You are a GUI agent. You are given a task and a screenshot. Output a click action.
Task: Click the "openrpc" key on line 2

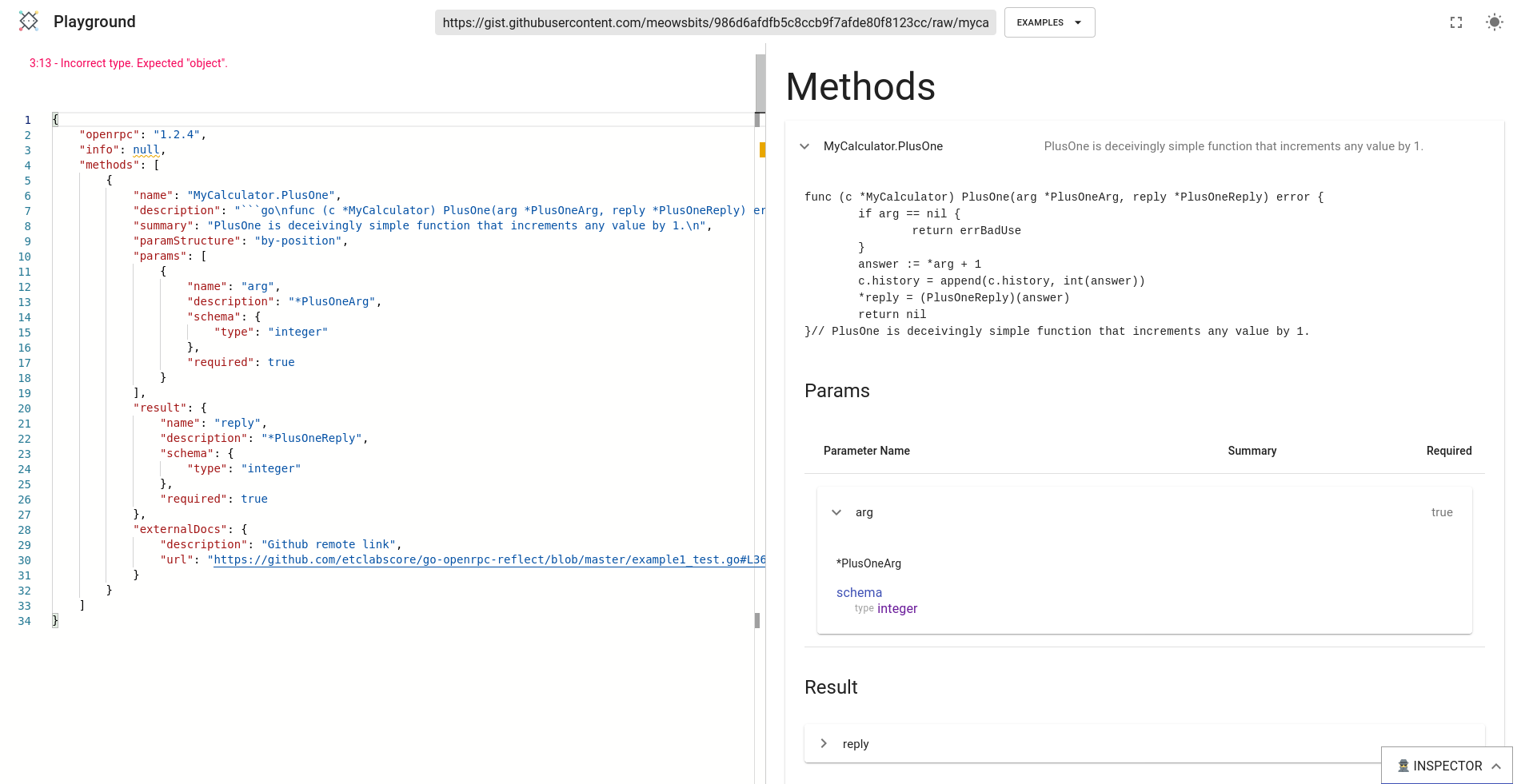[110, 134]
